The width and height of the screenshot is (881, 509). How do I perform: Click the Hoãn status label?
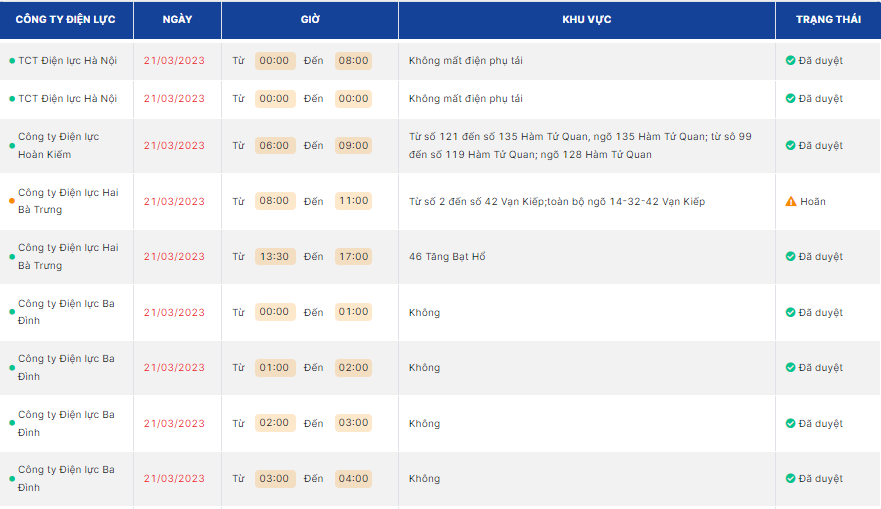coord(813,202)
